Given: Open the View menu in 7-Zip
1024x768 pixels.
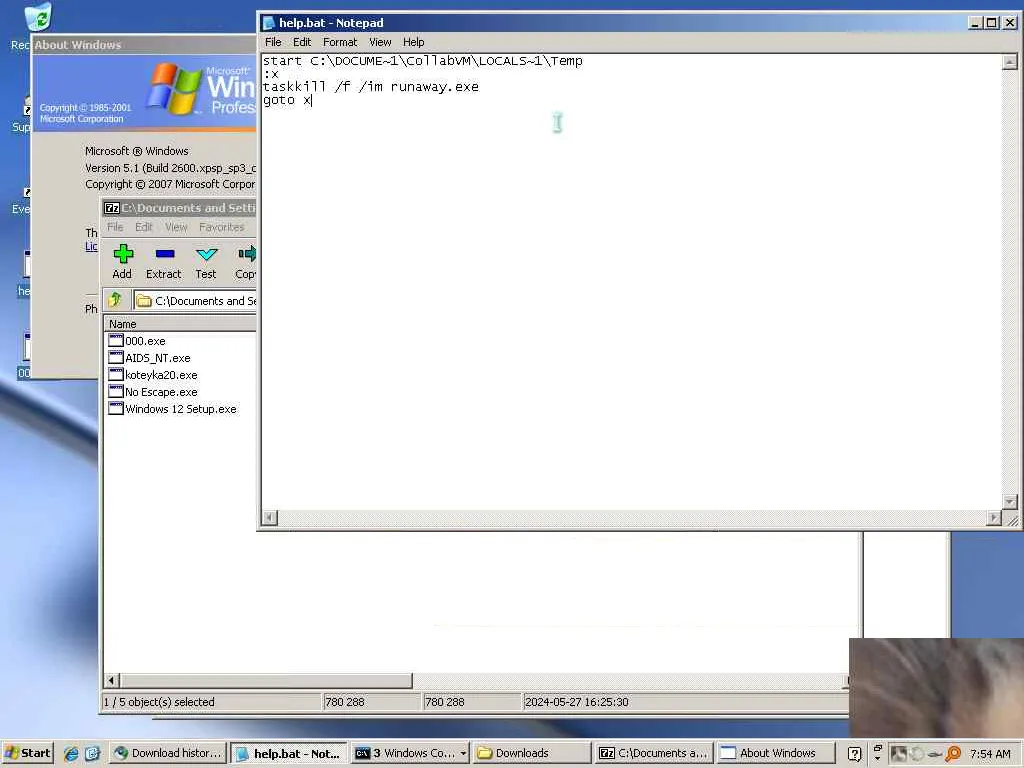Looking at the screenshot, I should pos(176,227).
